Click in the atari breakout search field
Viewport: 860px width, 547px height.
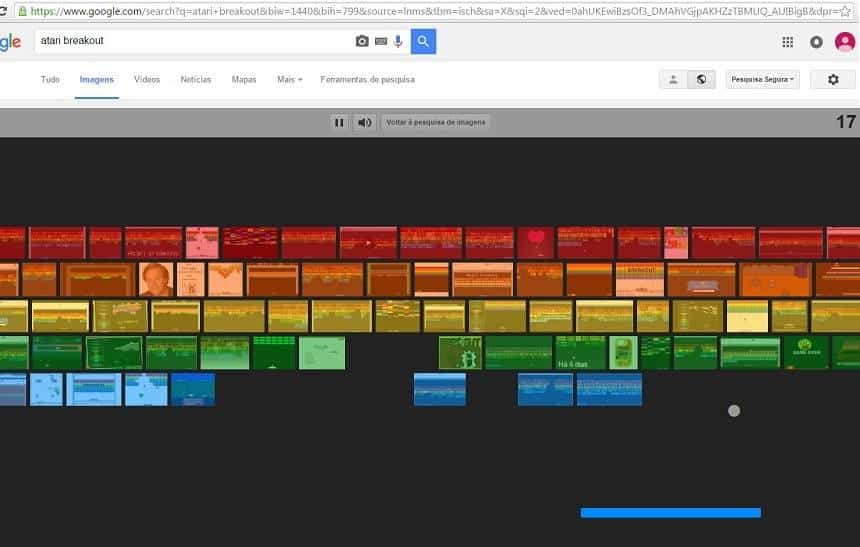pos(195,41)
